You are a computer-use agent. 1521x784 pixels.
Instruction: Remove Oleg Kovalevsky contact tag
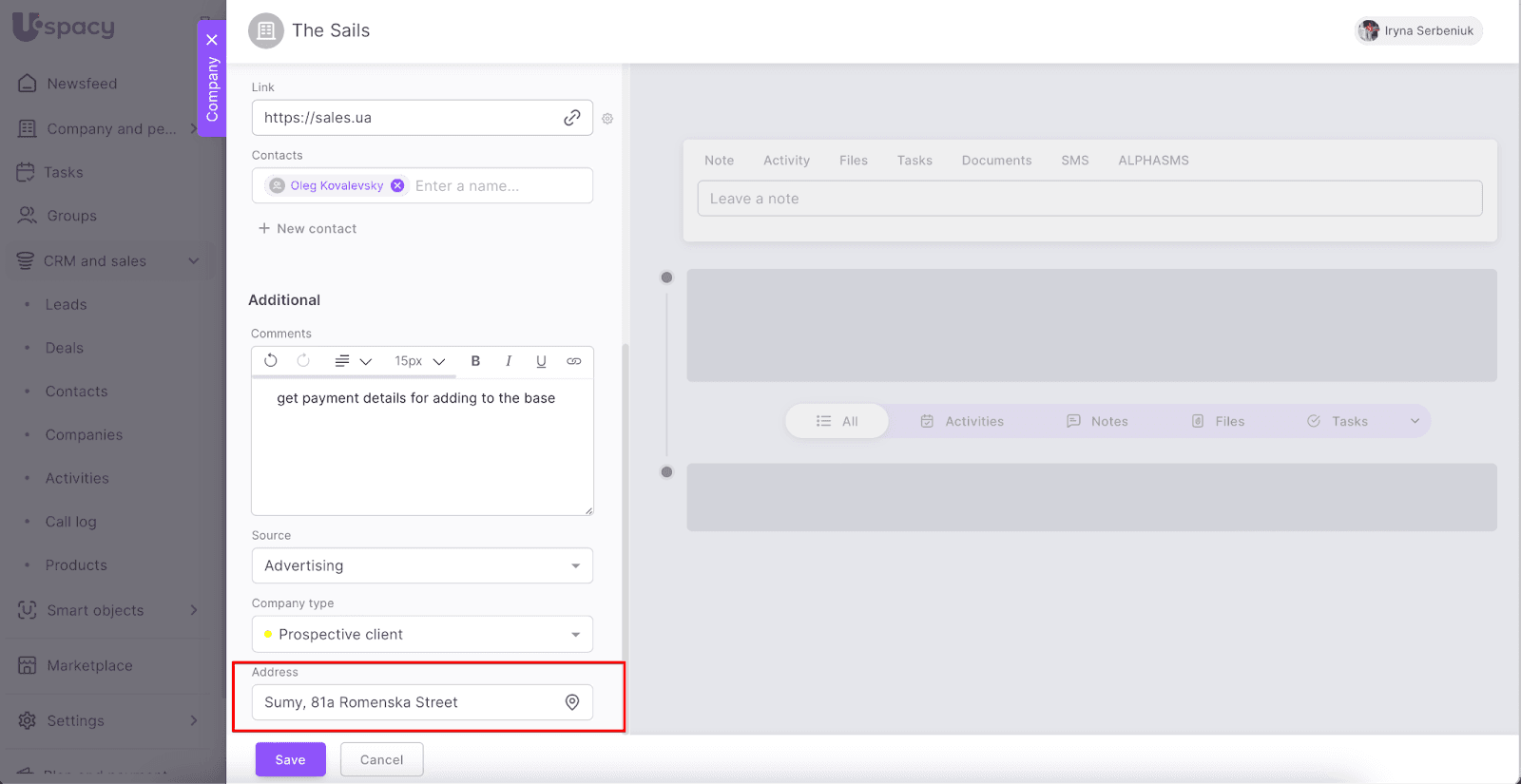pos(397,185)
